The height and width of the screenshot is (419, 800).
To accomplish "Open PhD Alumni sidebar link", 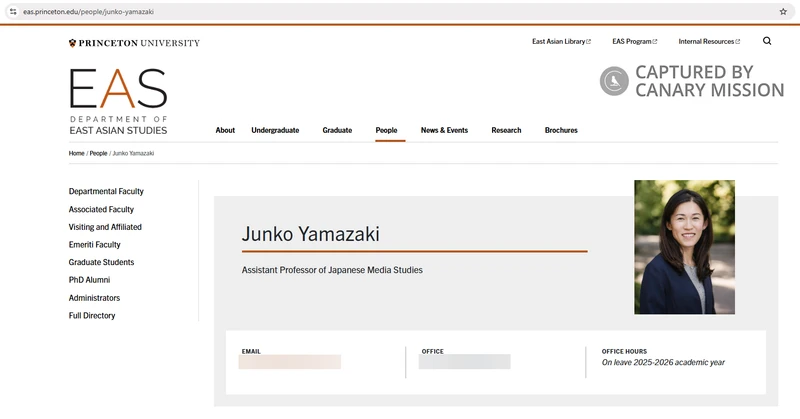I will point(89,280).
